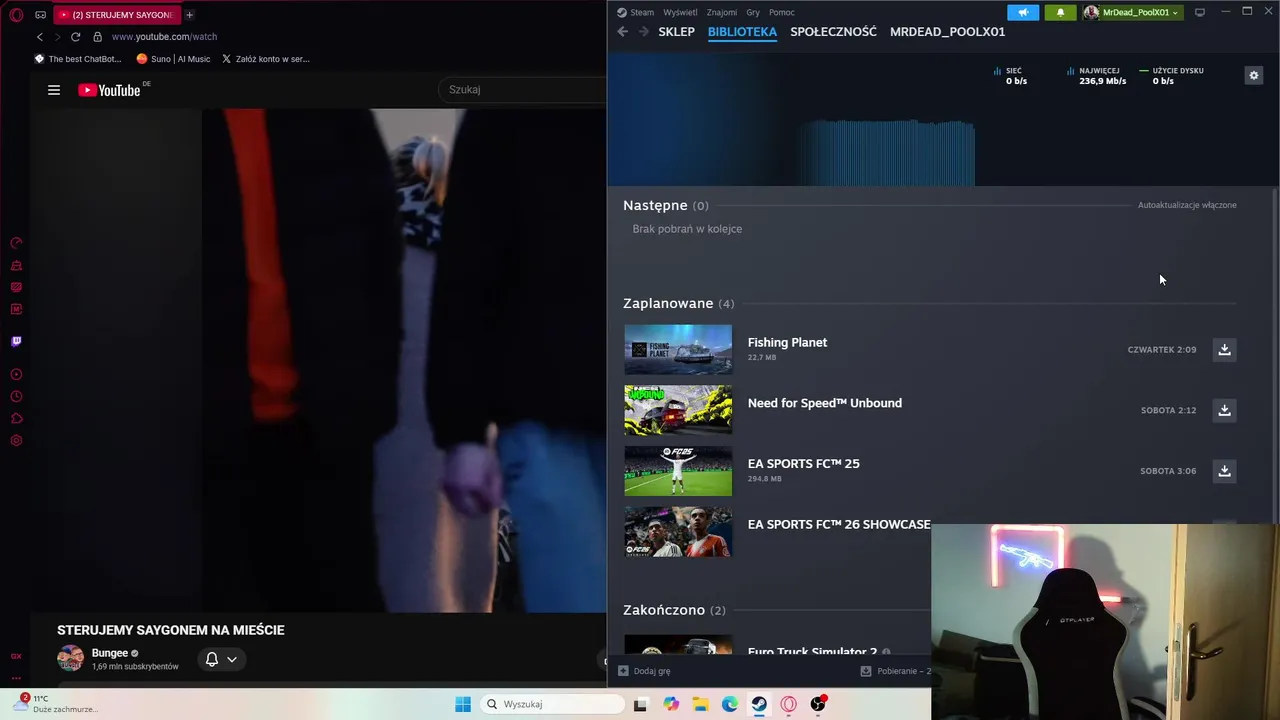Screen dimensions: 1280x720
Task: Open Opera sidebar history clock
Action: point(16,397)
